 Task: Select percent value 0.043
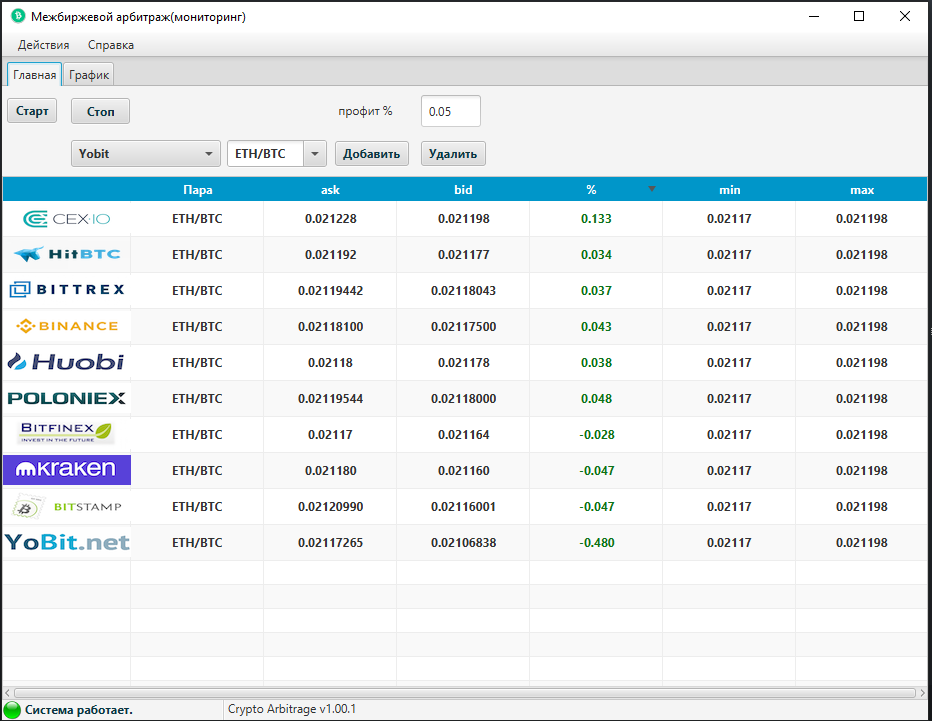(x=596, y=326)
